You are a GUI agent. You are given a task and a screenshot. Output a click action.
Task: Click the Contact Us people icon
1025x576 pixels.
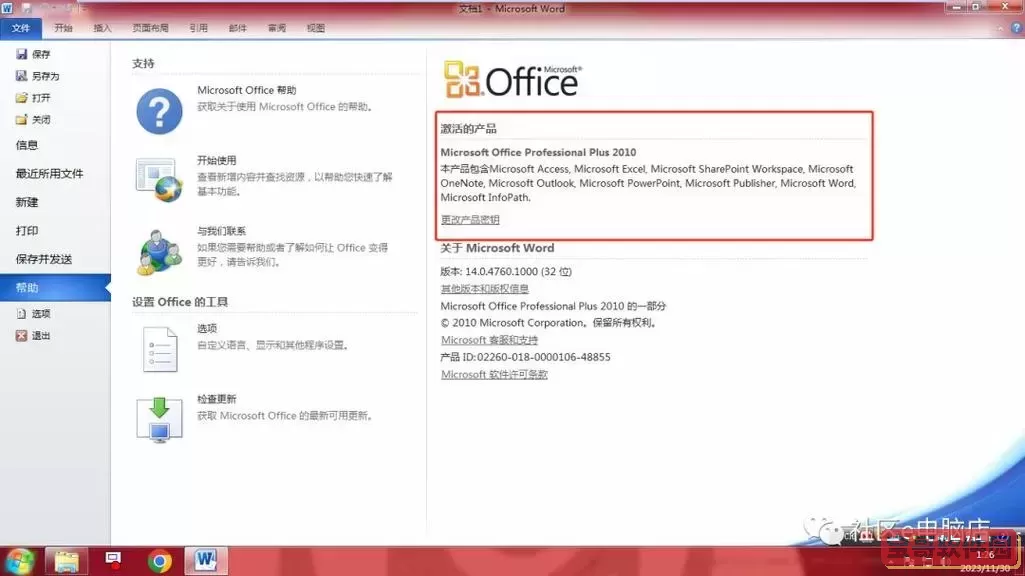coord(160,252)
